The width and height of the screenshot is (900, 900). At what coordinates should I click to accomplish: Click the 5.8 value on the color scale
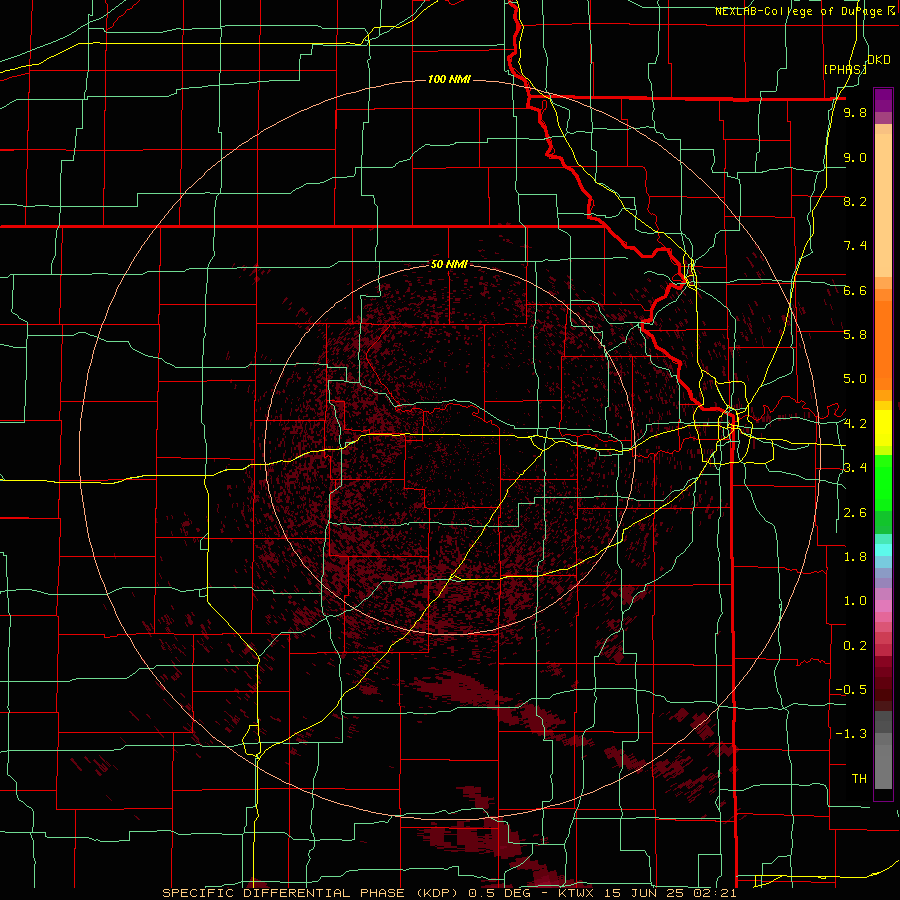[x=855, y=335]
